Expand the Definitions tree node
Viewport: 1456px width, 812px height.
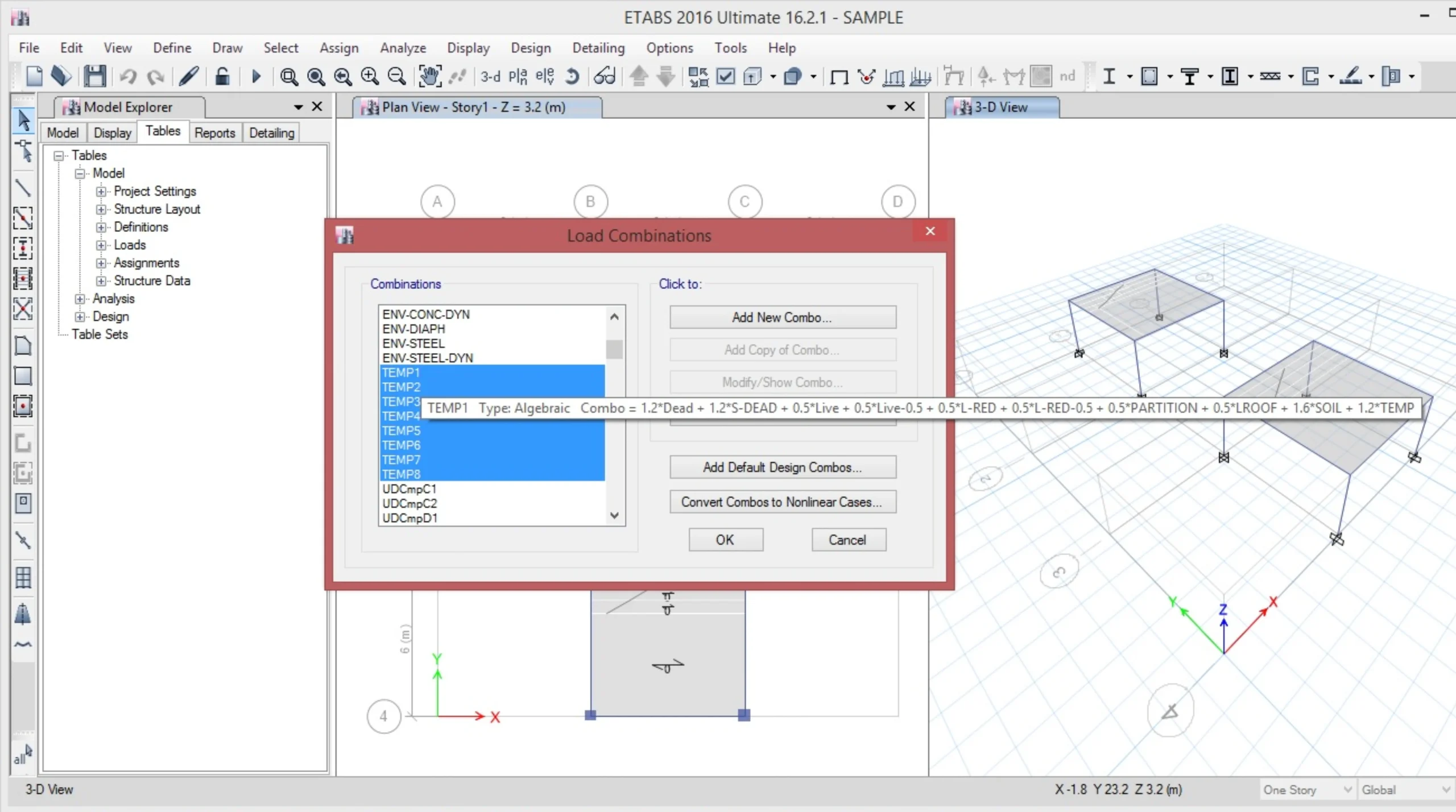pos(101,227)
